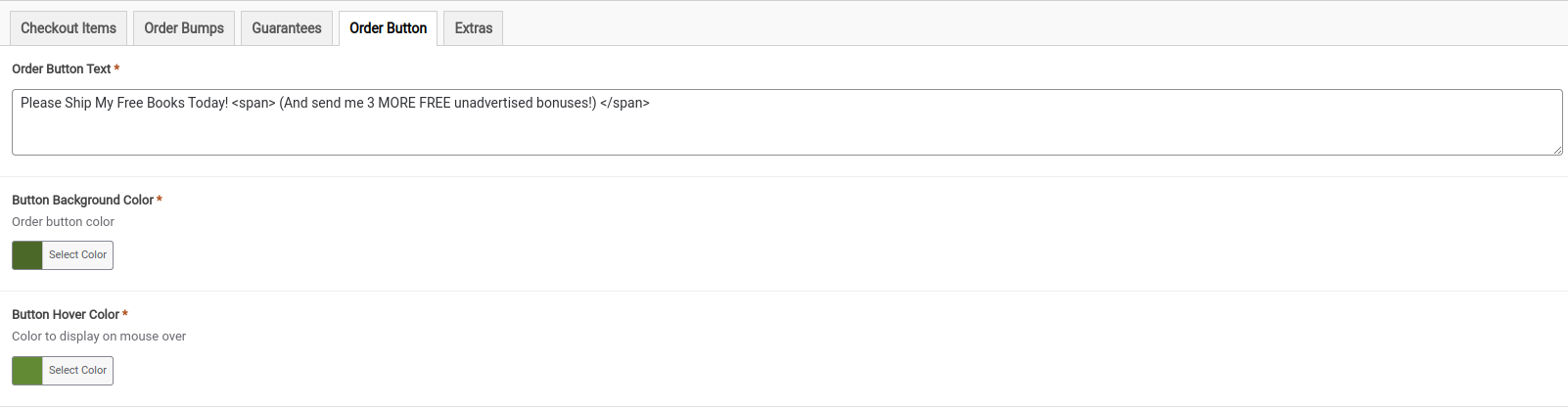Click the "Color to display on mouse over" description
1568x407 pixels.
click(99, 337)
